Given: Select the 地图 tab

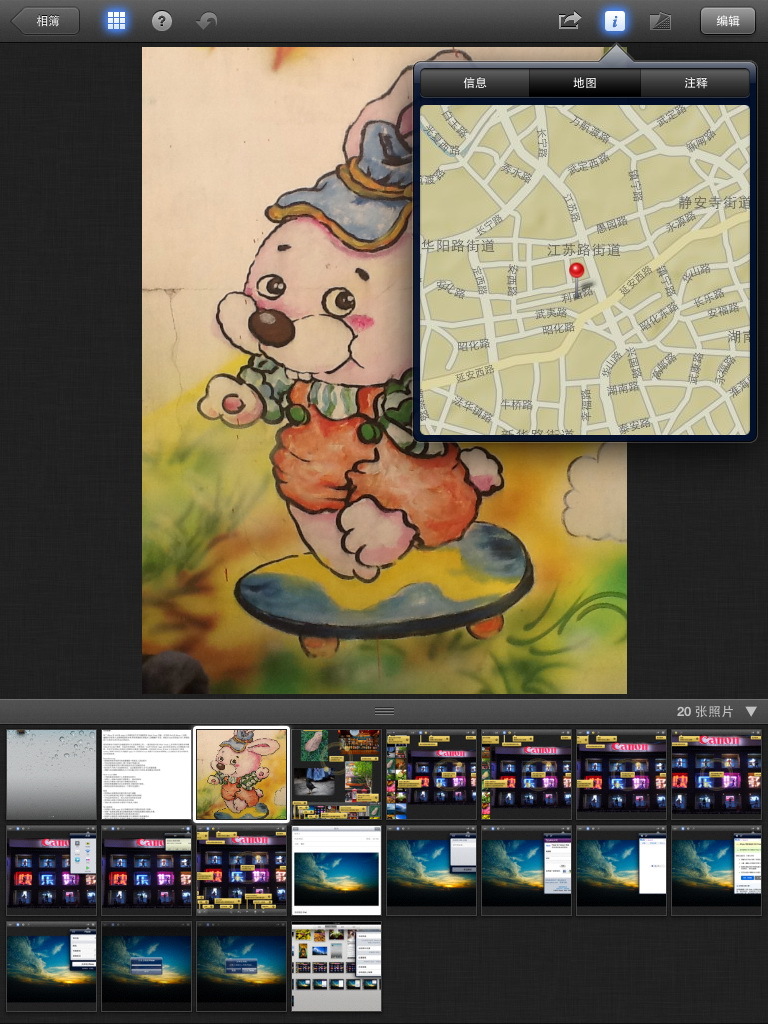Looking at the screenshot, I should click(x=585, y=83).
